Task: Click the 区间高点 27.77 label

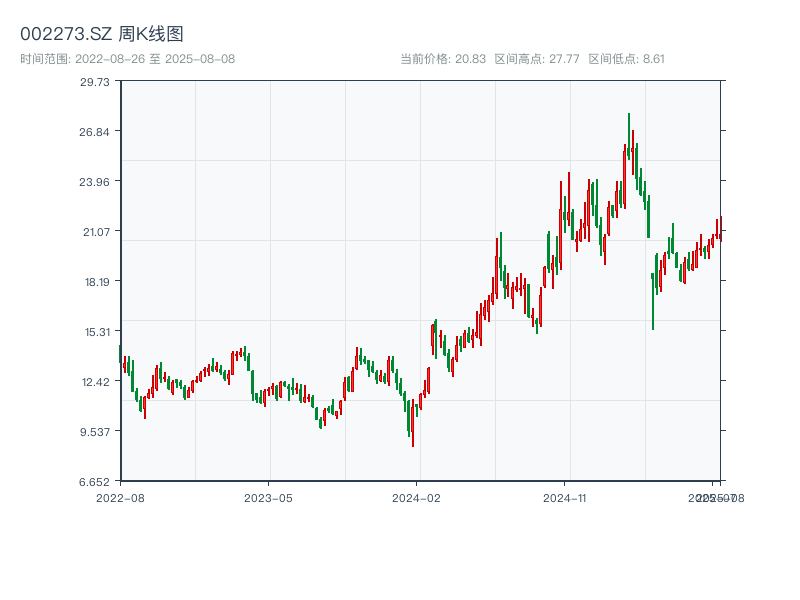Action: coord(537,59)
